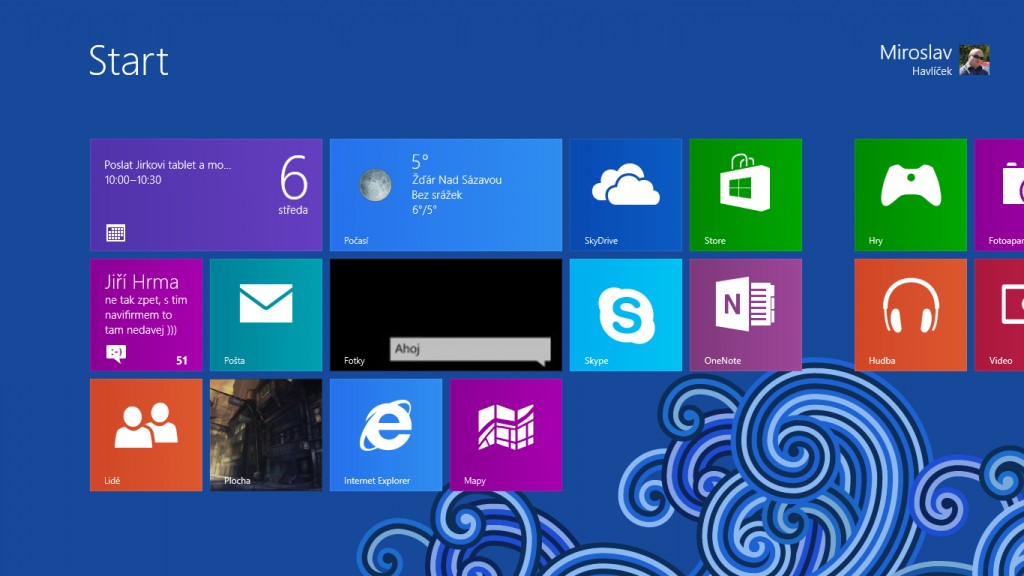The height and width of the screenshot is (576, 1024).
Task: Click the 'Poslat Jirkovi tablet a mo...' appointment text
Action: 168,165
